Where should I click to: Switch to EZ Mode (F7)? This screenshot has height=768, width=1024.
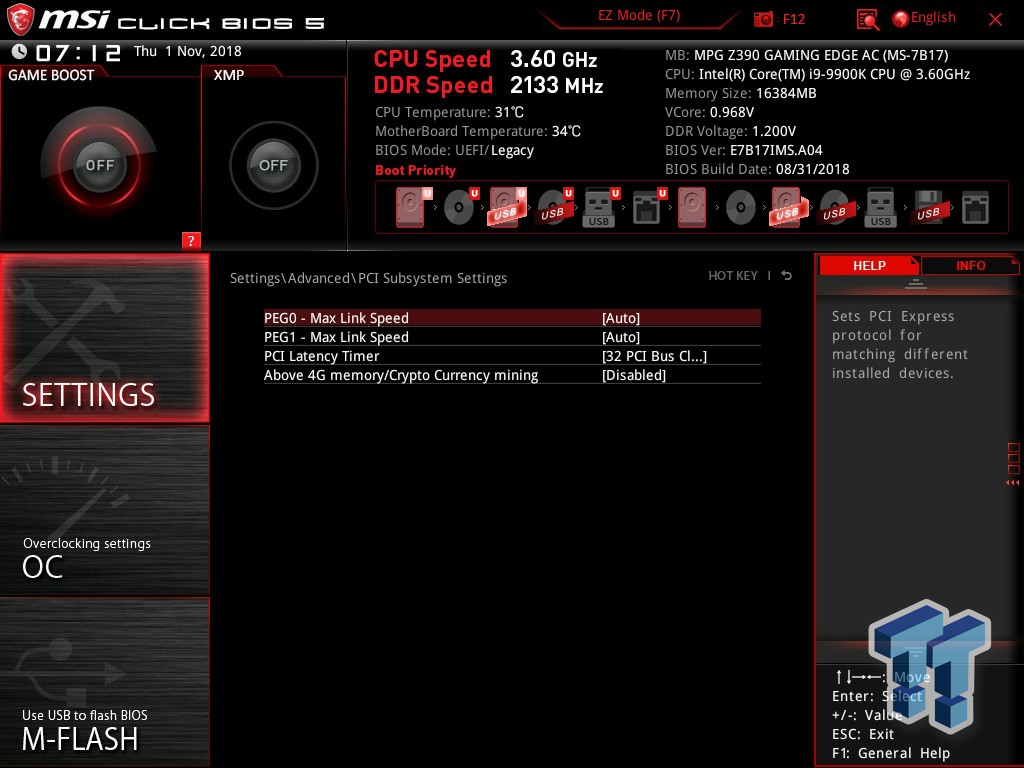coord(639,16)
